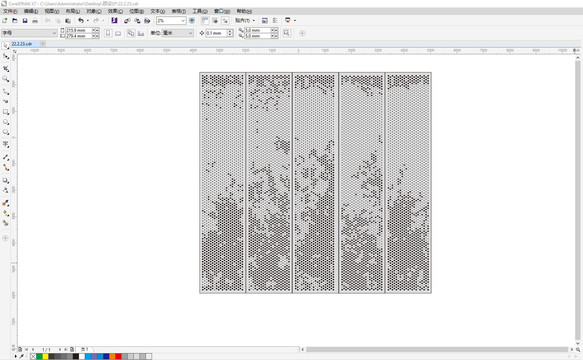
Task: Select the Drop Shadow tool
Action: pyautogui.click(x=6, y=180)
